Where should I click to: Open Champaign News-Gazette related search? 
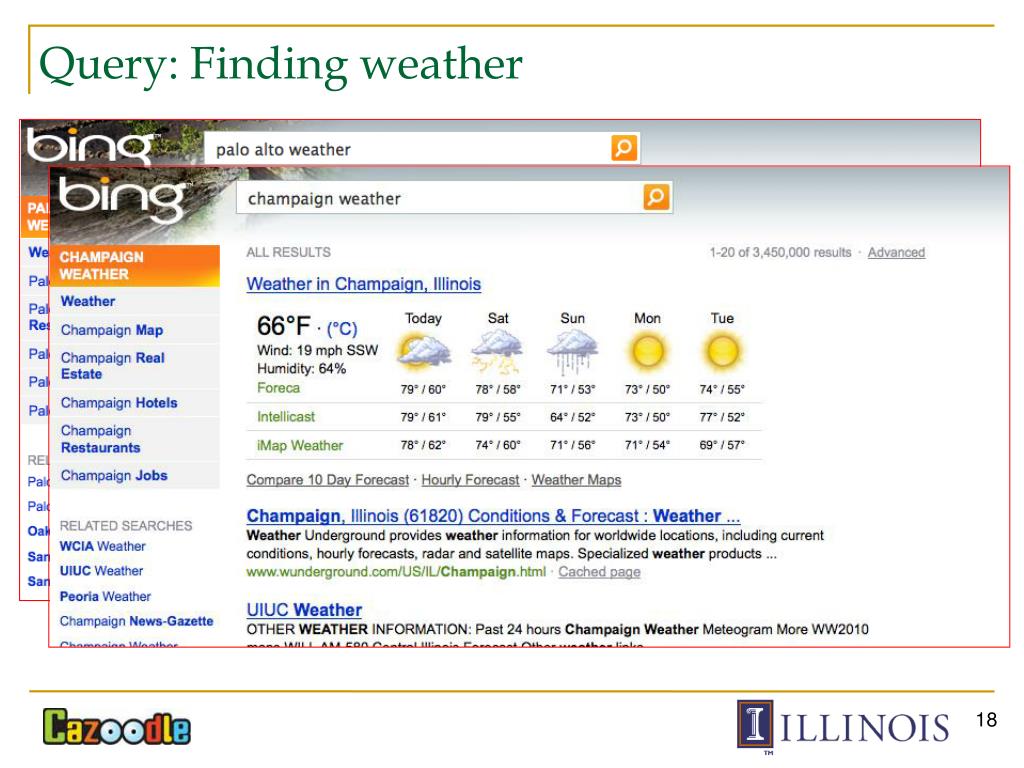[136, 621]
